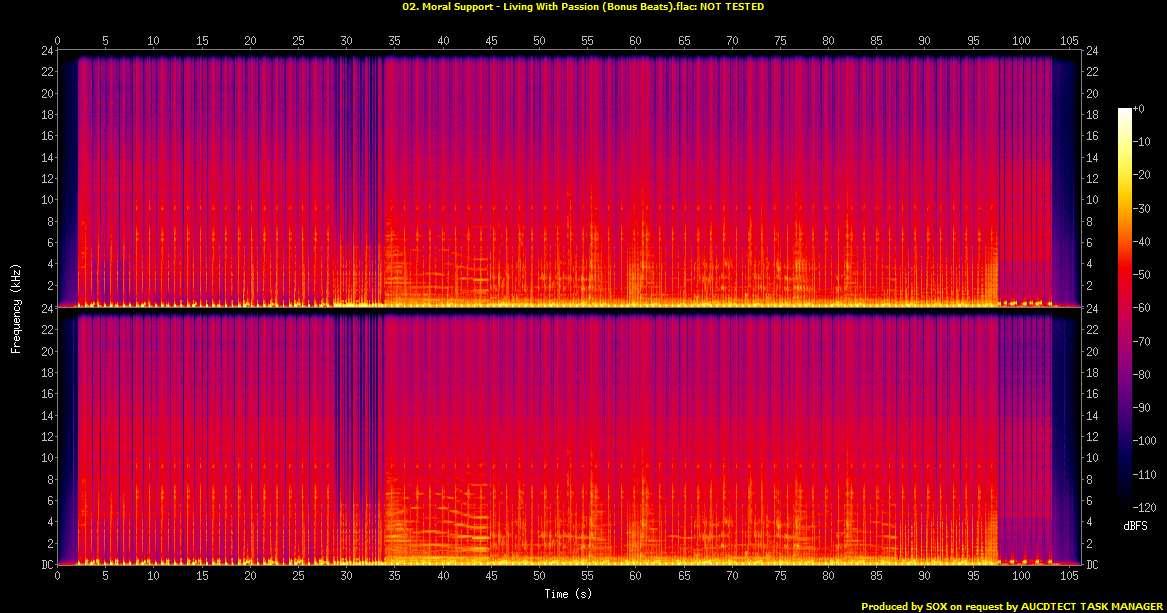Click the "-10" value on the dBFS scale
Screen dimensions: 1167x613
tap(1142, 142)
